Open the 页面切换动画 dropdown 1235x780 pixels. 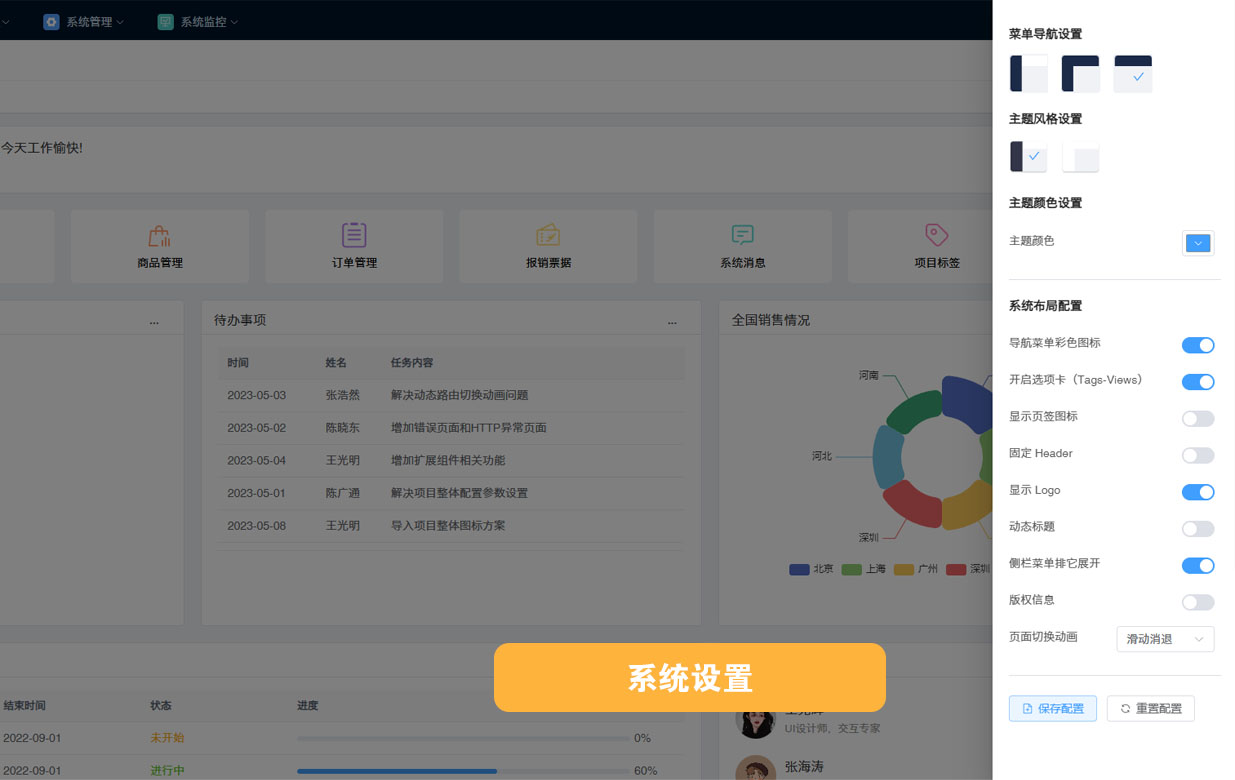click(1165, 639)
